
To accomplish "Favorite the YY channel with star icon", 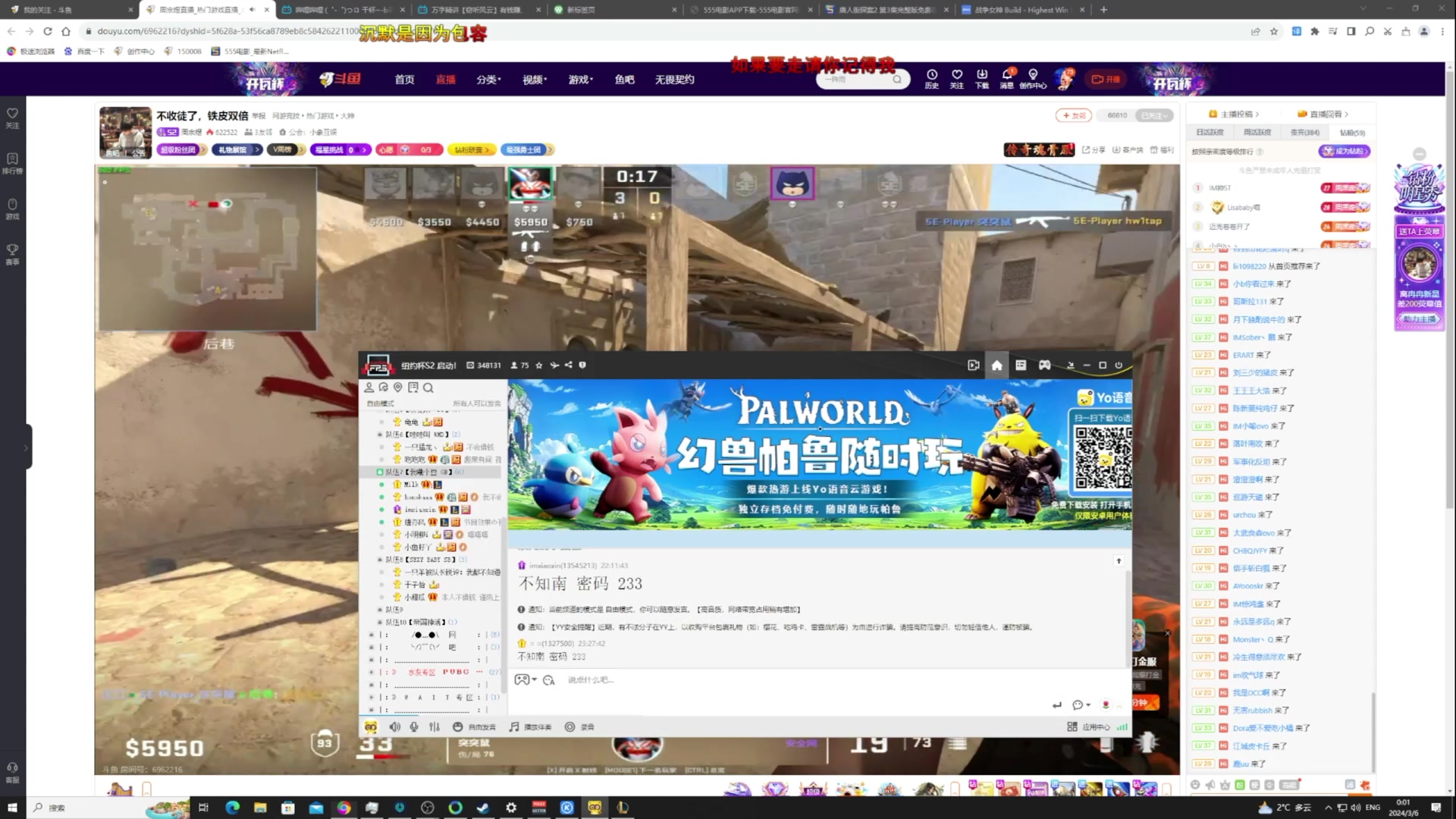I will 539,366.
